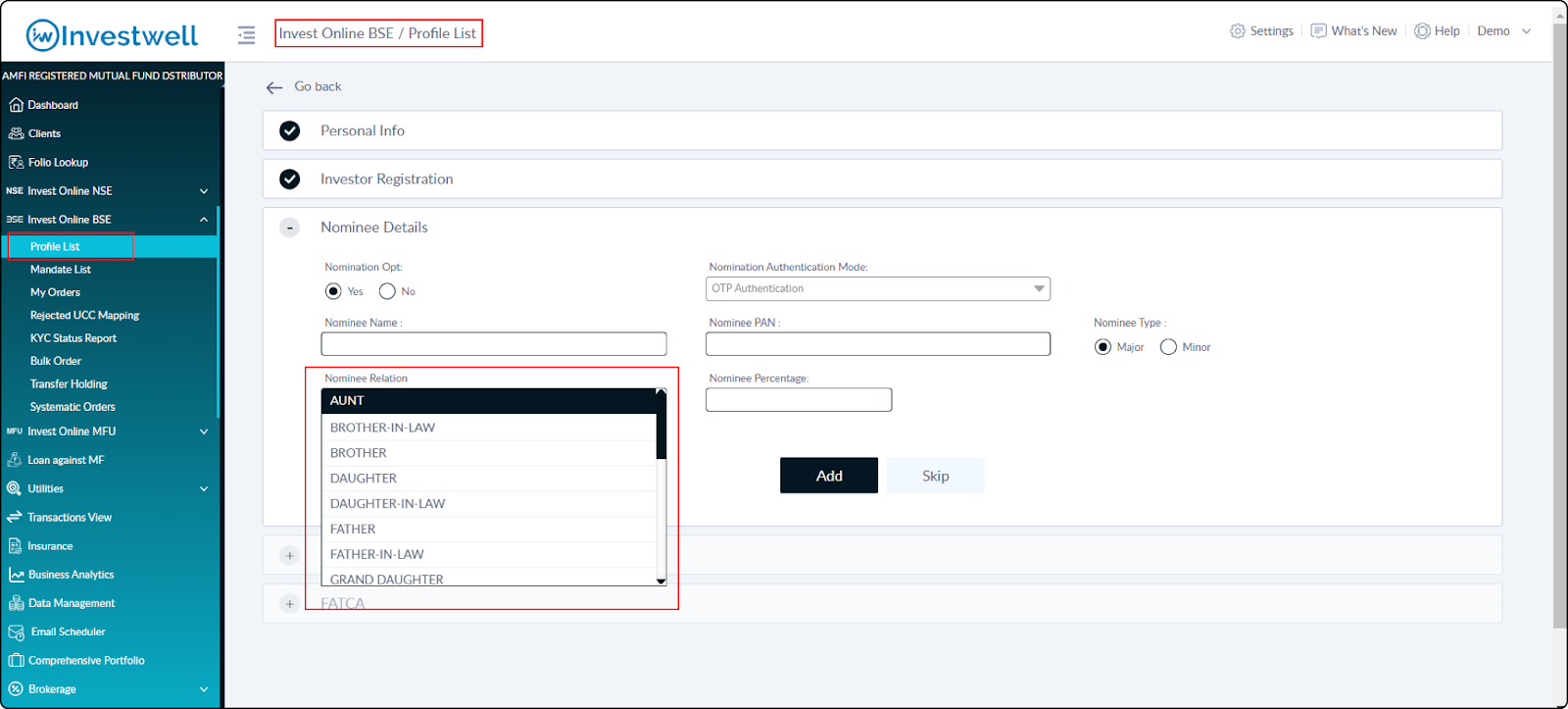The width and height of the screenshot is (1568, 709).
Task: Click in Nominee Name field
Action: (x=494, y=344)
